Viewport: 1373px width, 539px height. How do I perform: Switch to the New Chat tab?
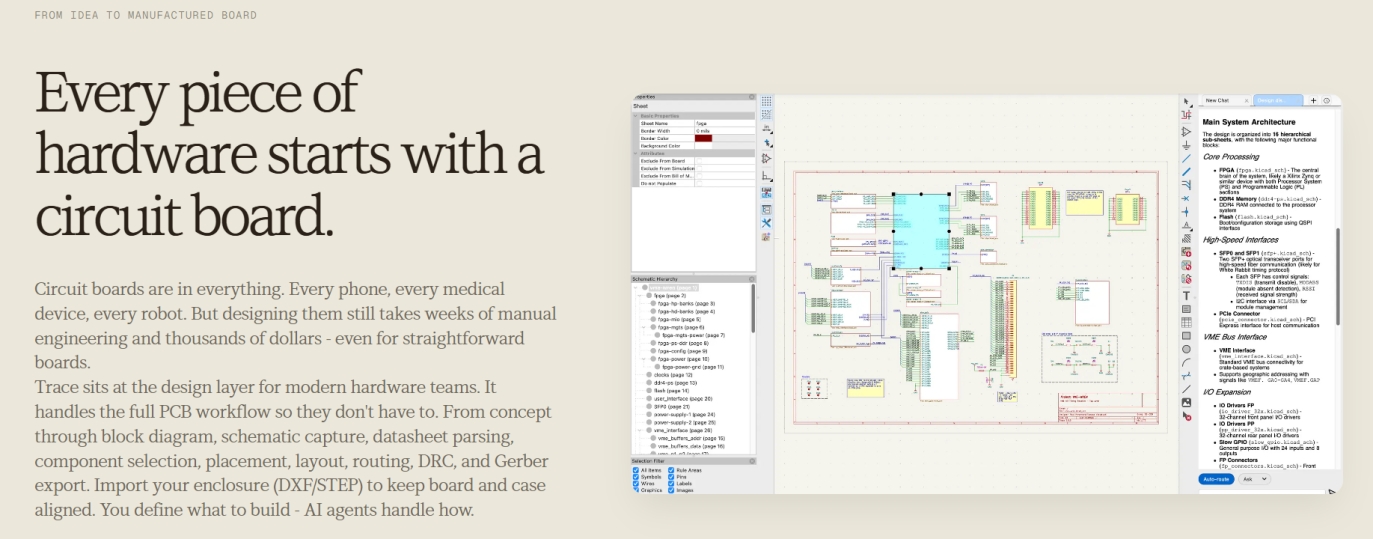point(1217,100)
